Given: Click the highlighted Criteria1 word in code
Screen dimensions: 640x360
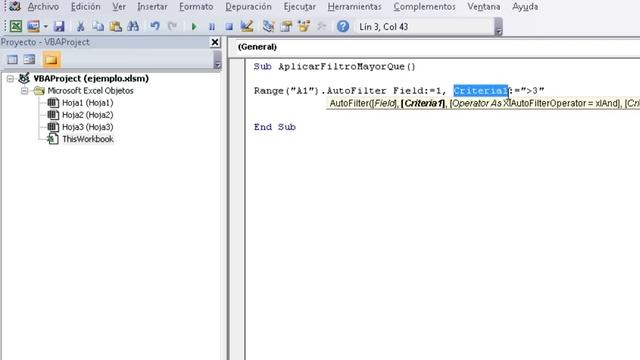Looking at the screenshot, I should [480, 91].
